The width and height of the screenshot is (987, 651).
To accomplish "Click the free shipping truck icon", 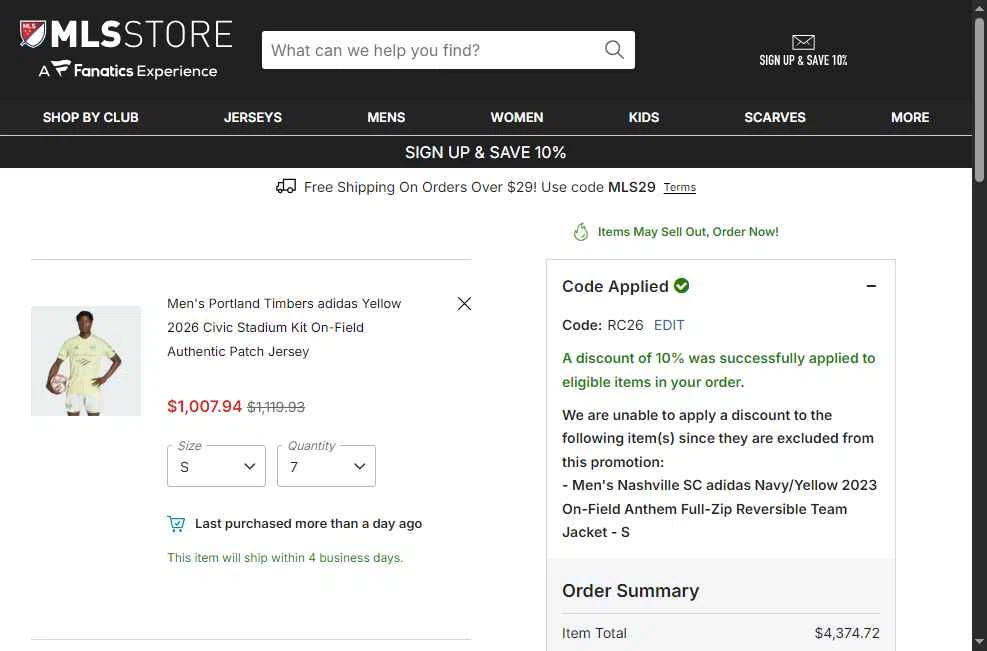I will [x=286, y=186].
